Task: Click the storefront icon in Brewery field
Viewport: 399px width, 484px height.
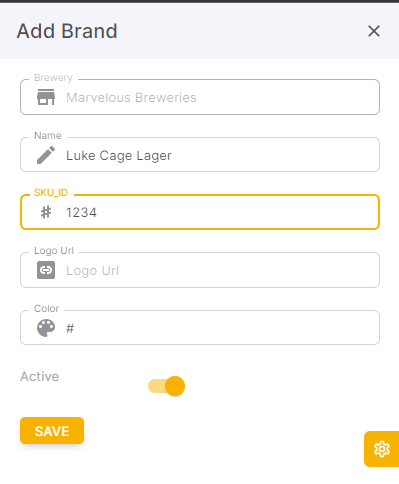Action: 46,97
